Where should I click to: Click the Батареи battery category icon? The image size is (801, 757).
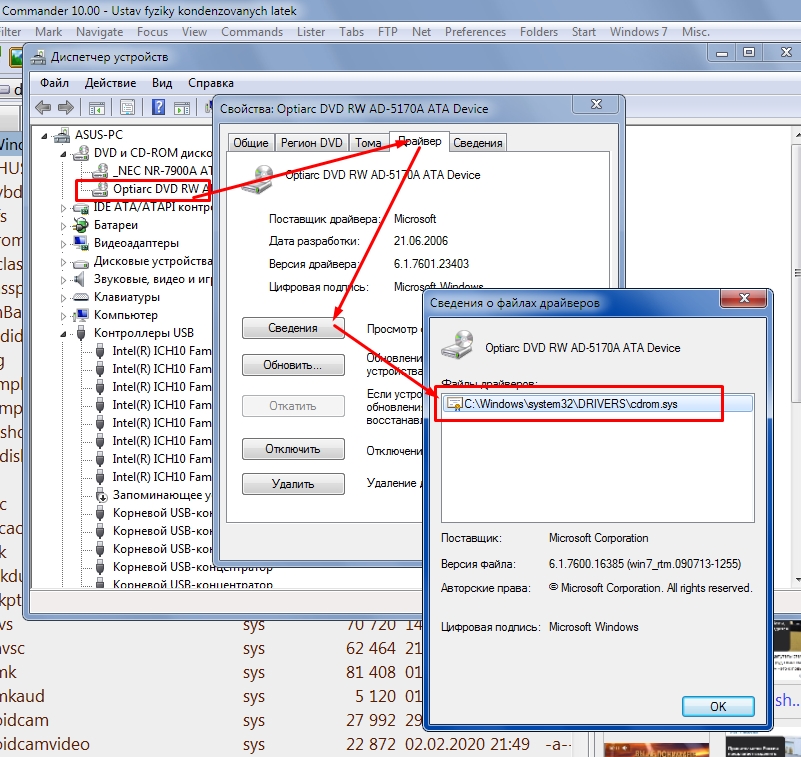point(80,225)
